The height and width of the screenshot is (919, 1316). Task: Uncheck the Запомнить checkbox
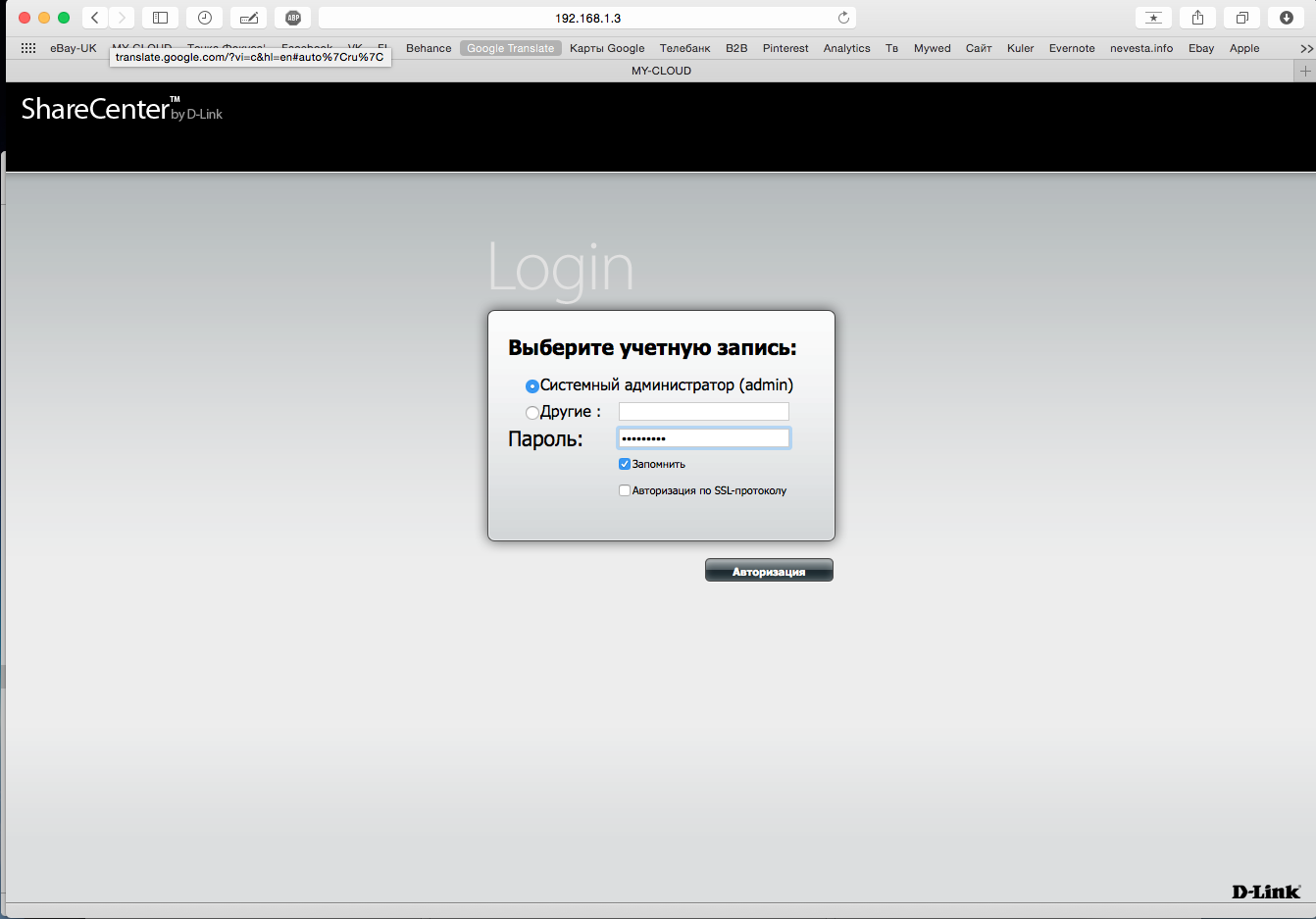click(625, 464)
